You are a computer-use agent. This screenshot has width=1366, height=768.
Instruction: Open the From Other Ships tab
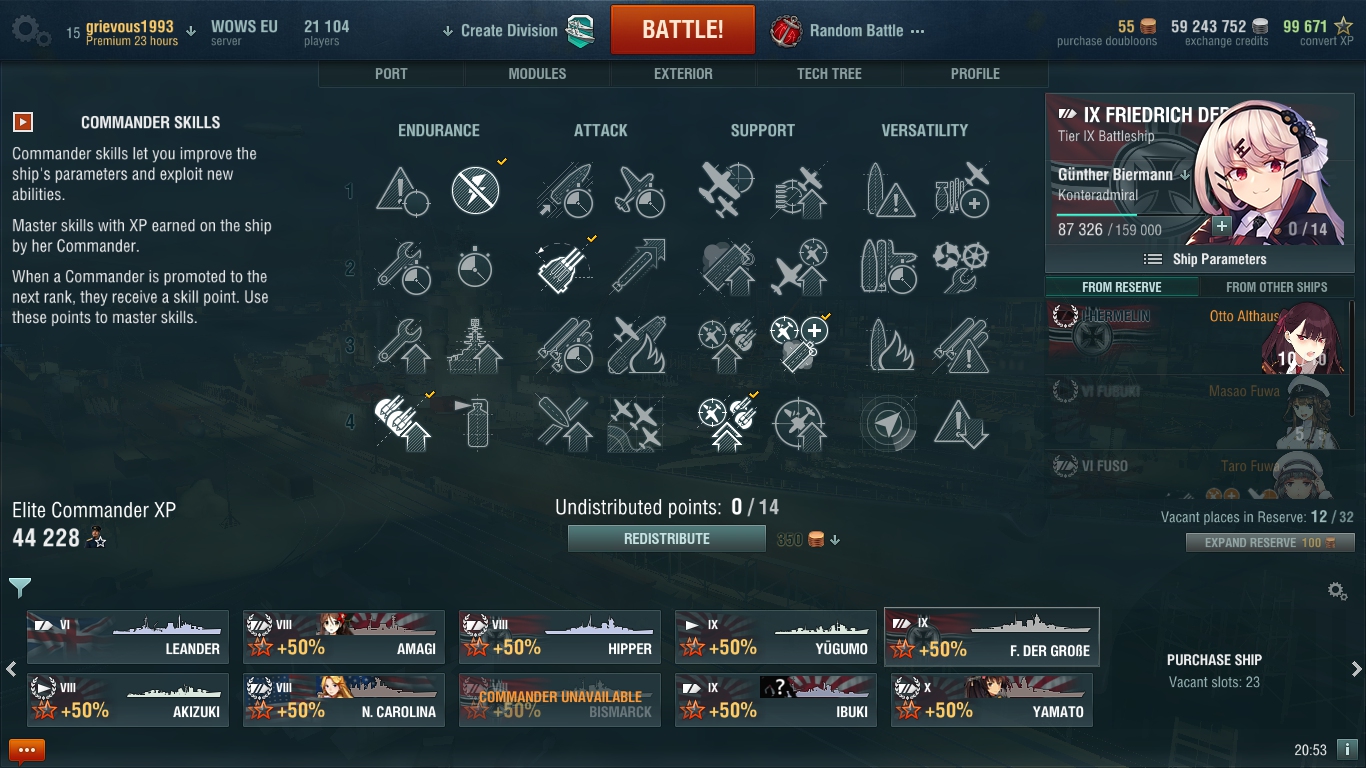(x=1277, y=287)
